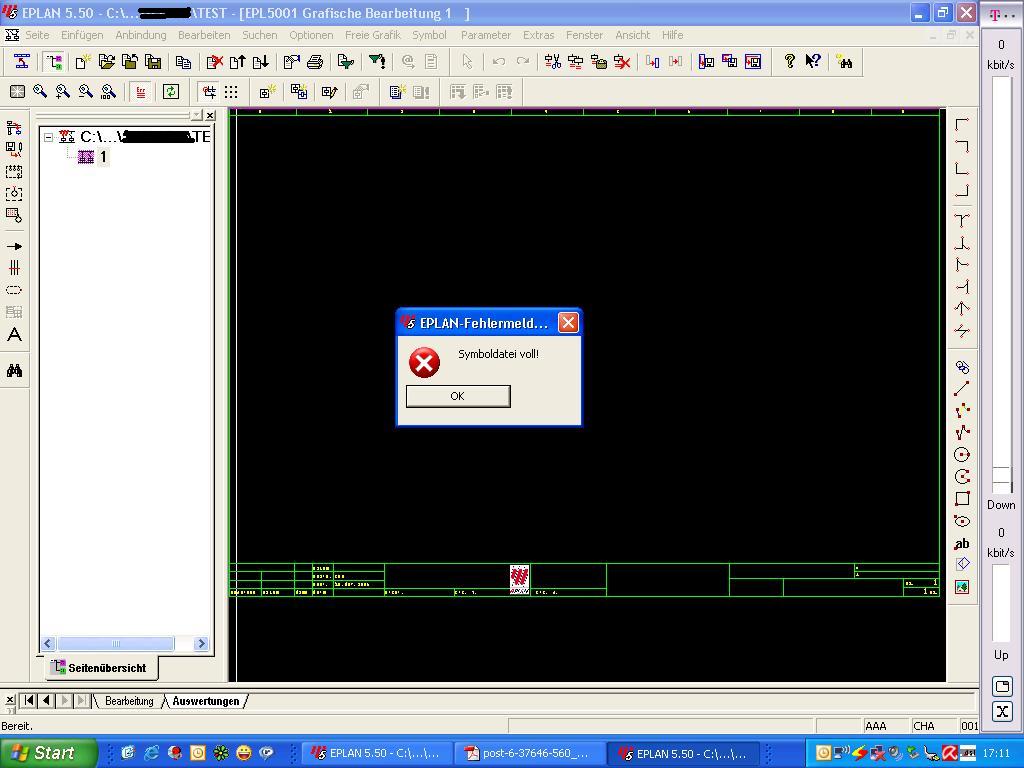
Task: Select the Seitenübersicht panel tab
Action: click(101, 667)
